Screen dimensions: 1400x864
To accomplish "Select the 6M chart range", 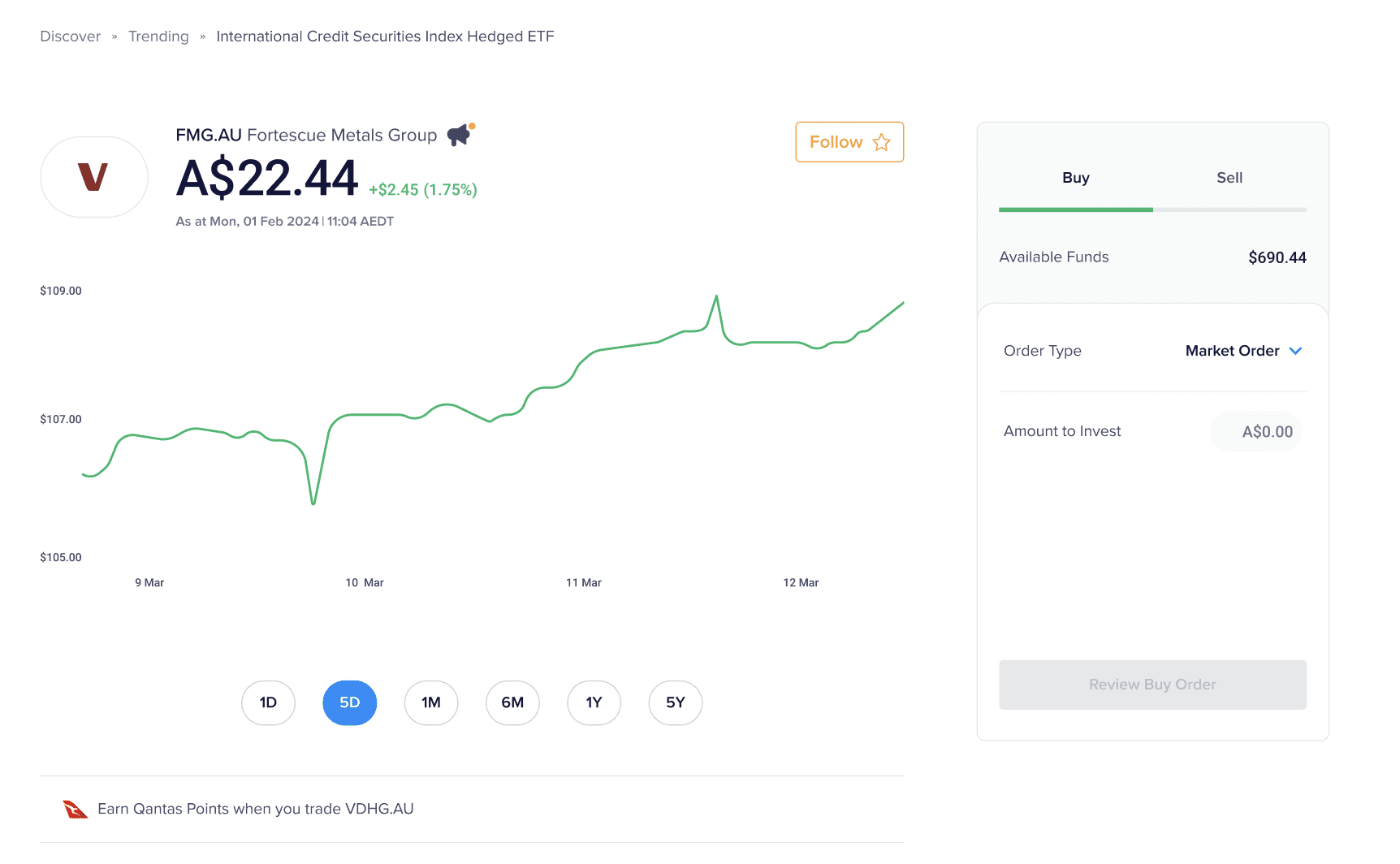I will point(512,702).
